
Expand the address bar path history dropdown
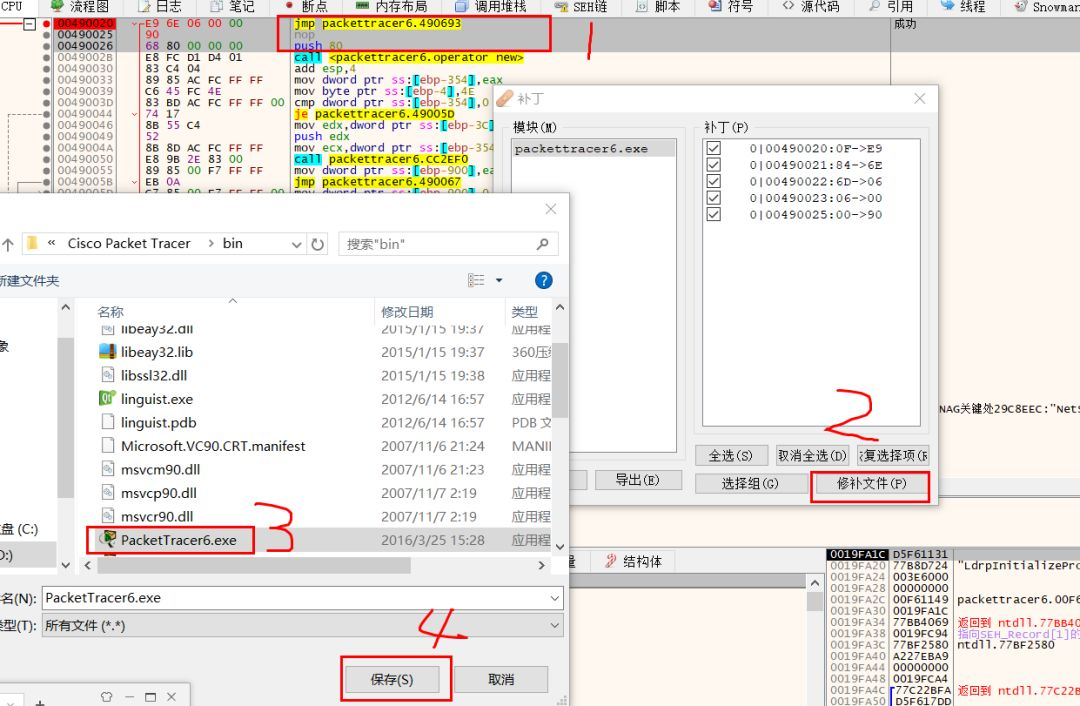tap(296, 244)
